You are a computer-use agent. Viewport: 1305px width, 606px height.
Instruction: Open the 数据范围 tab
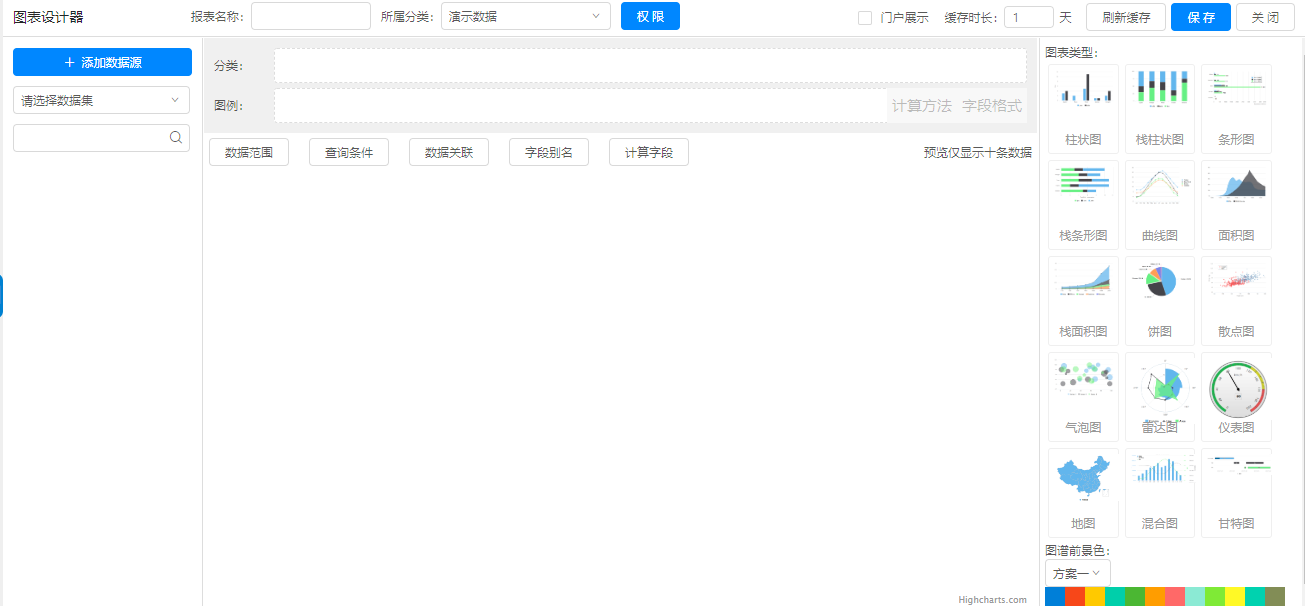pyautogui.click(x=249, y=153)
